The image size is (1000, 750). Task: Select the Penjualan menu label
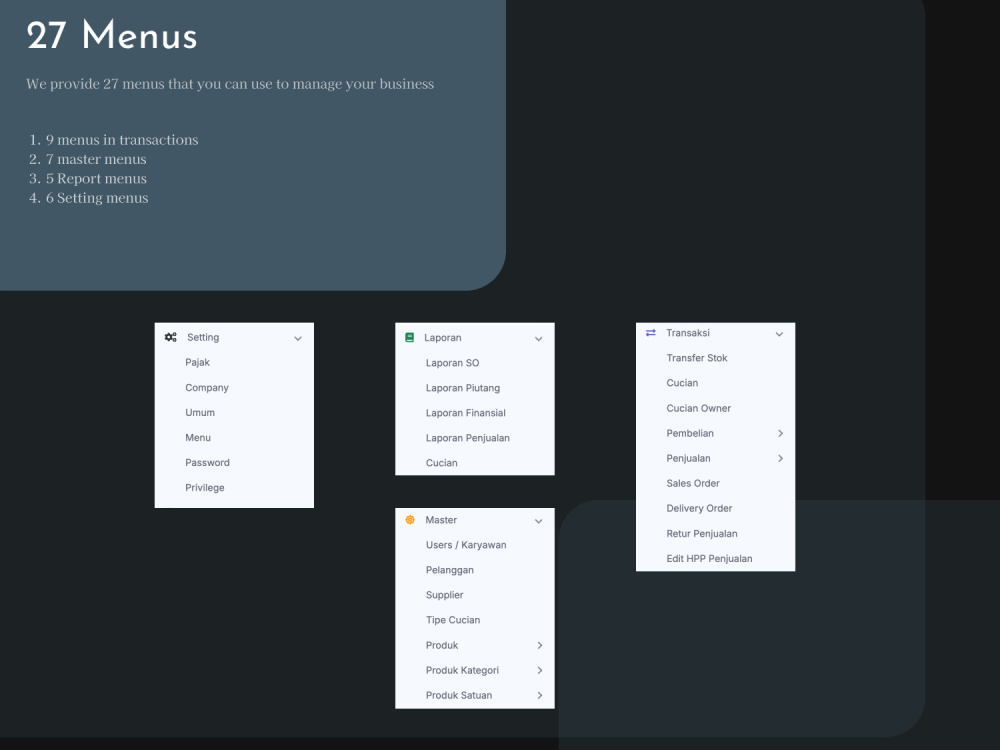point(688,459)
